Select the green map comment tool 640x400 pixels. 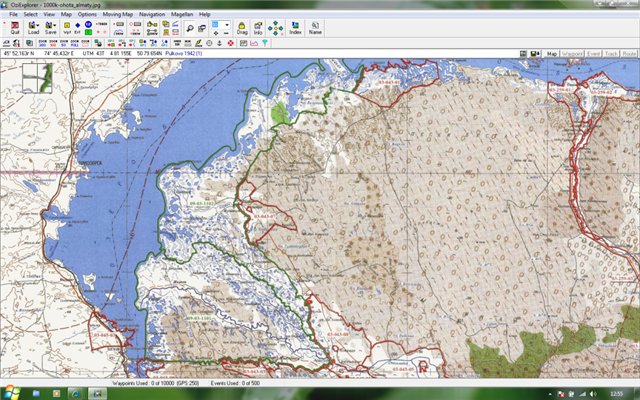coord(88,32)
